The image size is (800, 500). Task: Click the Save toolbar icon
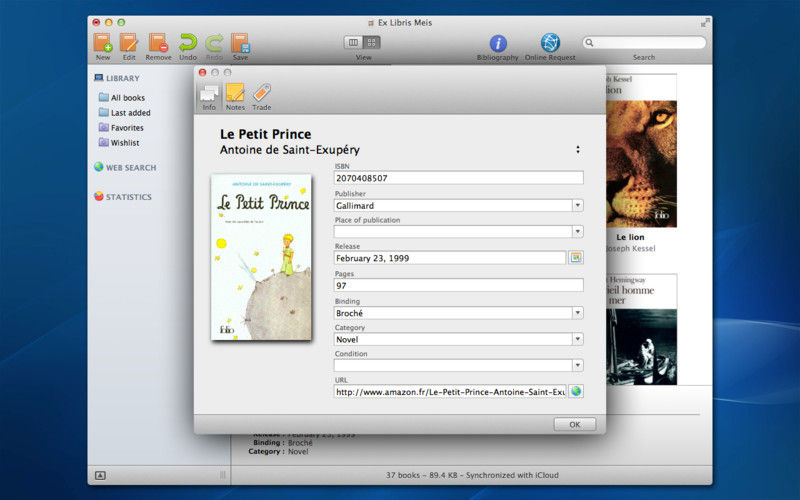pos(240,43)
